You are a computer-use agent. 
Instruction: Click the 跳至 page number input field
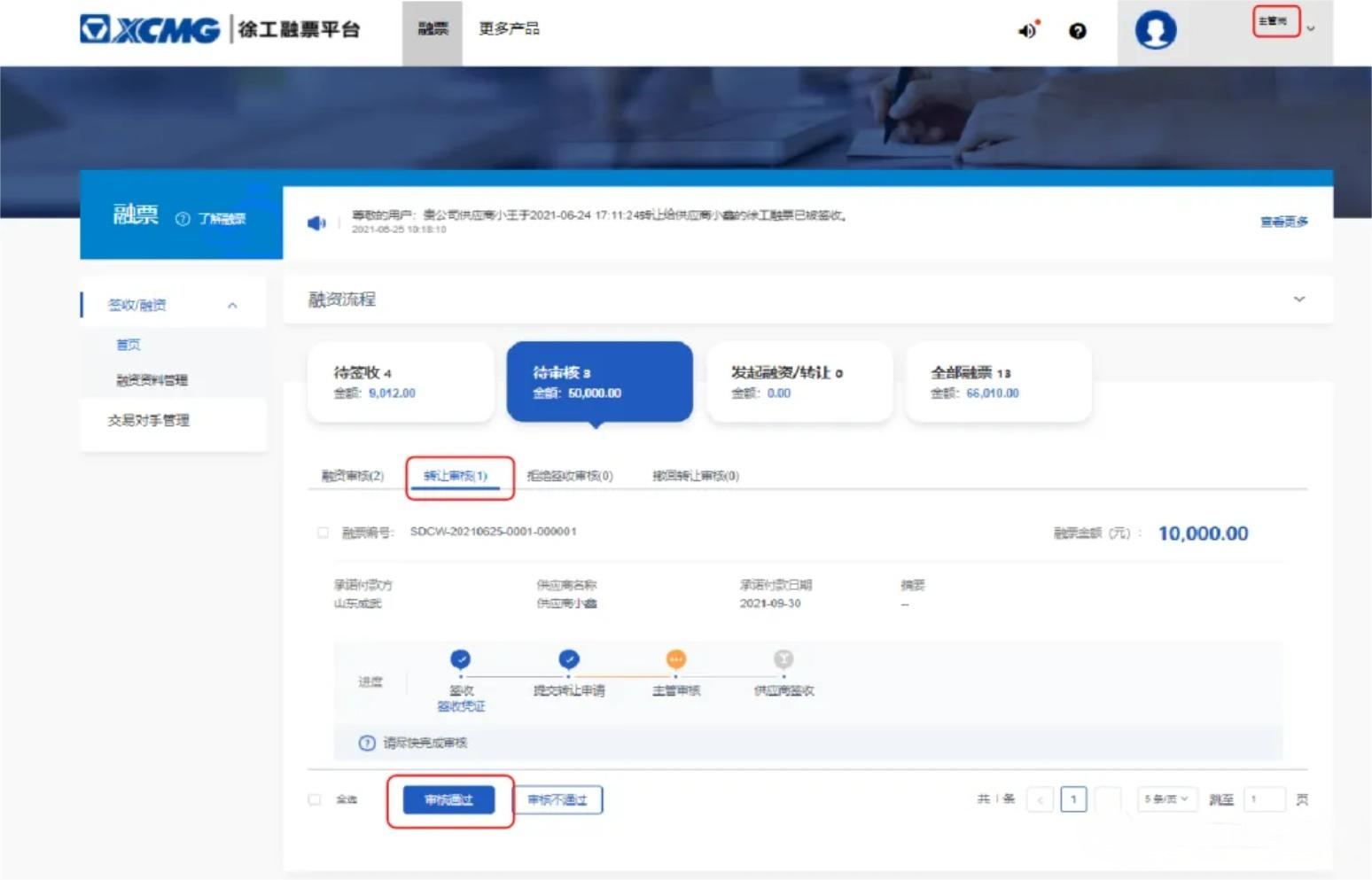1263,799
